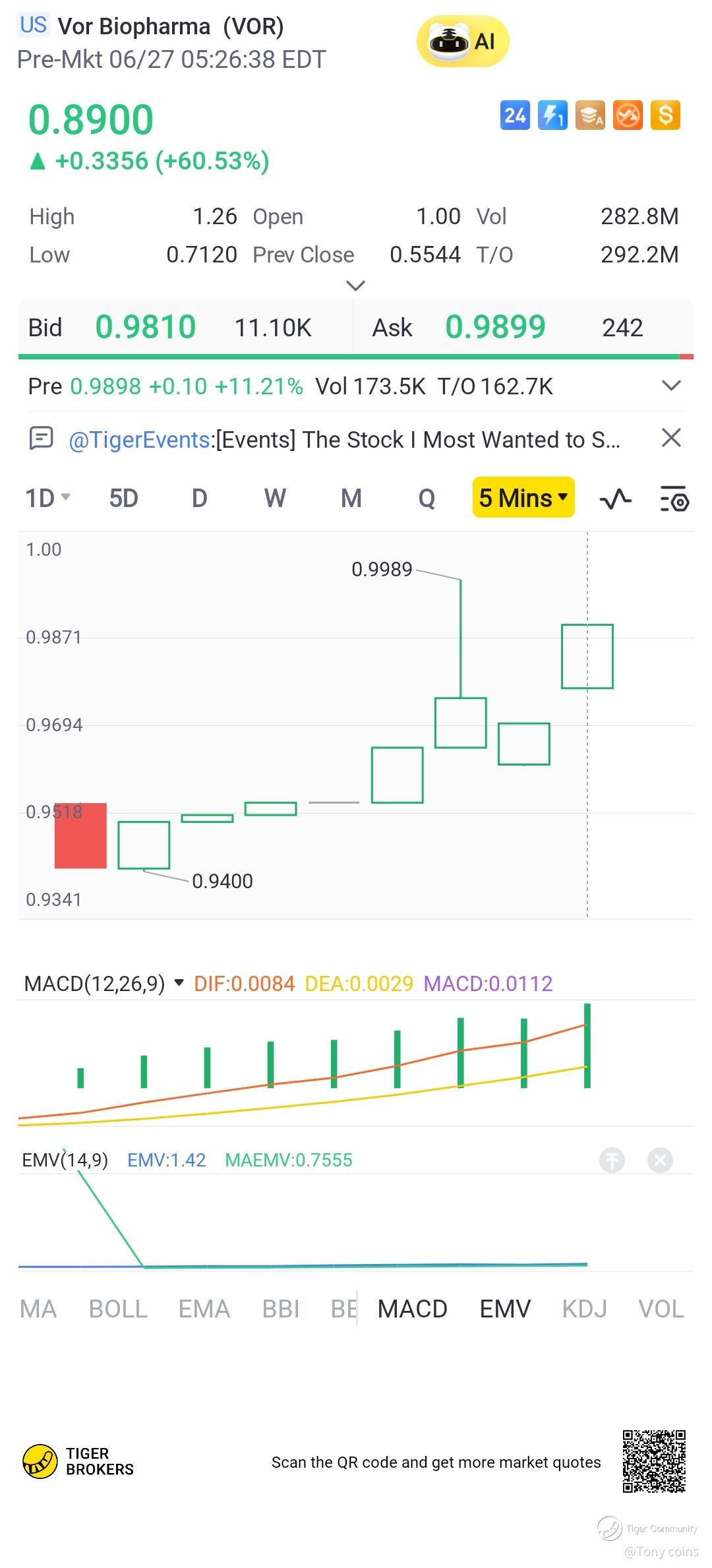
Task: Open chart settings list icon
Action: pos(674,499)
